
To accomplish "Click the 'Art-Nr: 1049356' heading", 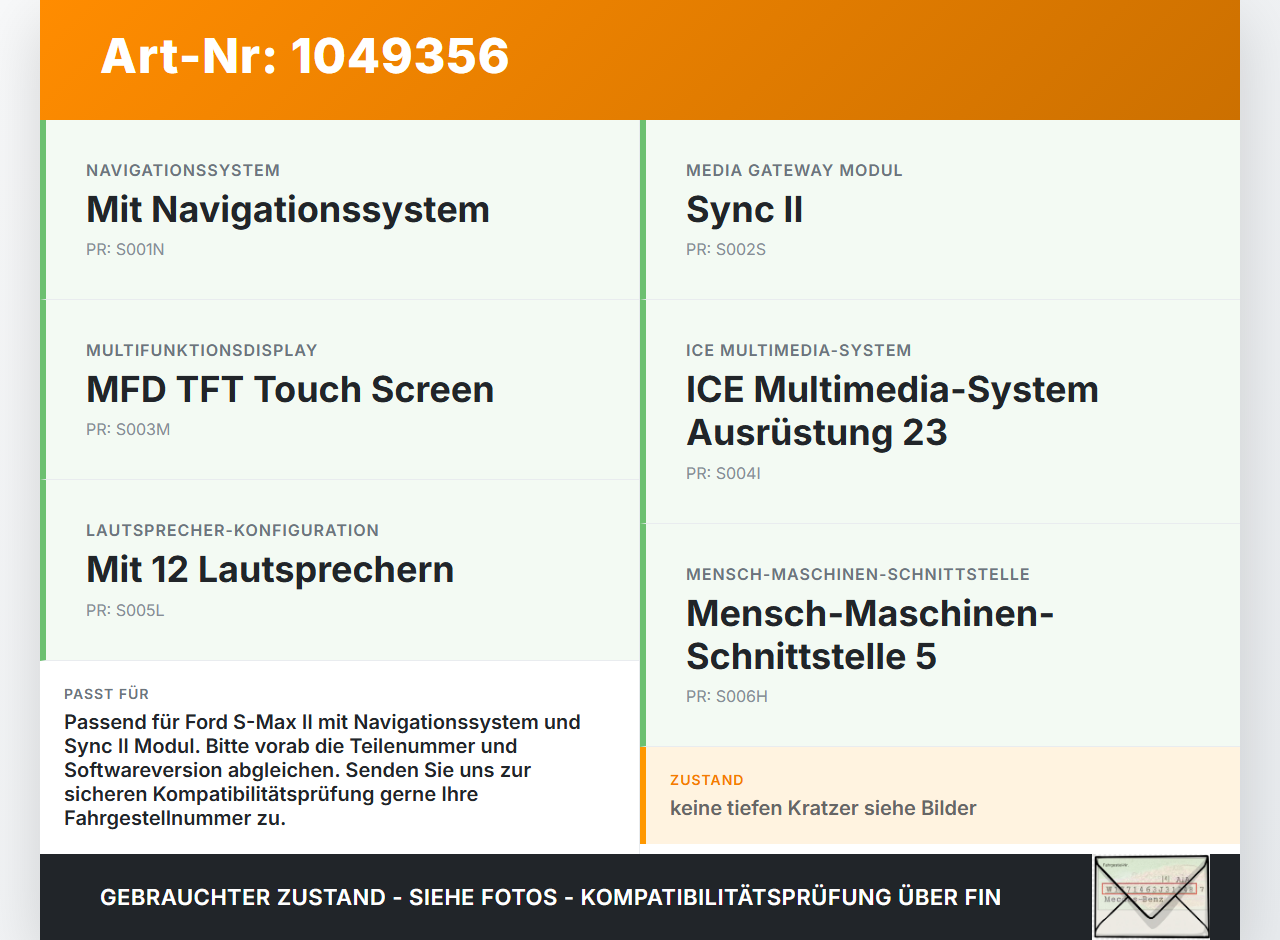I will [x=305, y=56].
